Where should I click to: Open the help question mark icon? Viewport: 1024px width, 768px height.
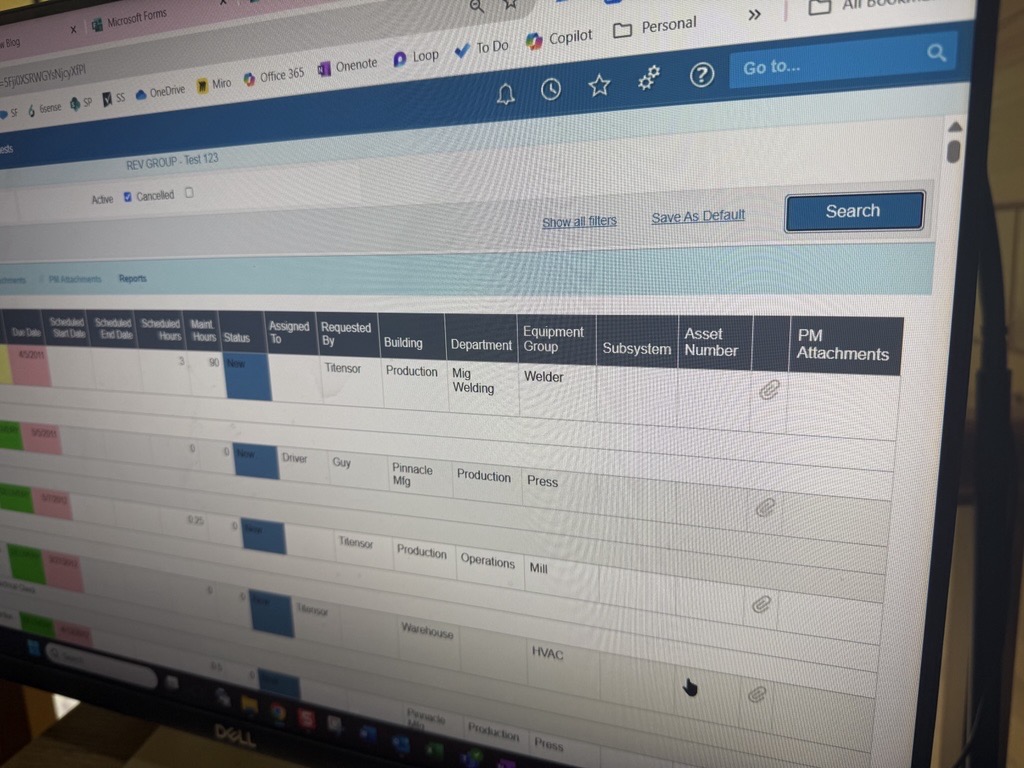click(x=701, y=75)
